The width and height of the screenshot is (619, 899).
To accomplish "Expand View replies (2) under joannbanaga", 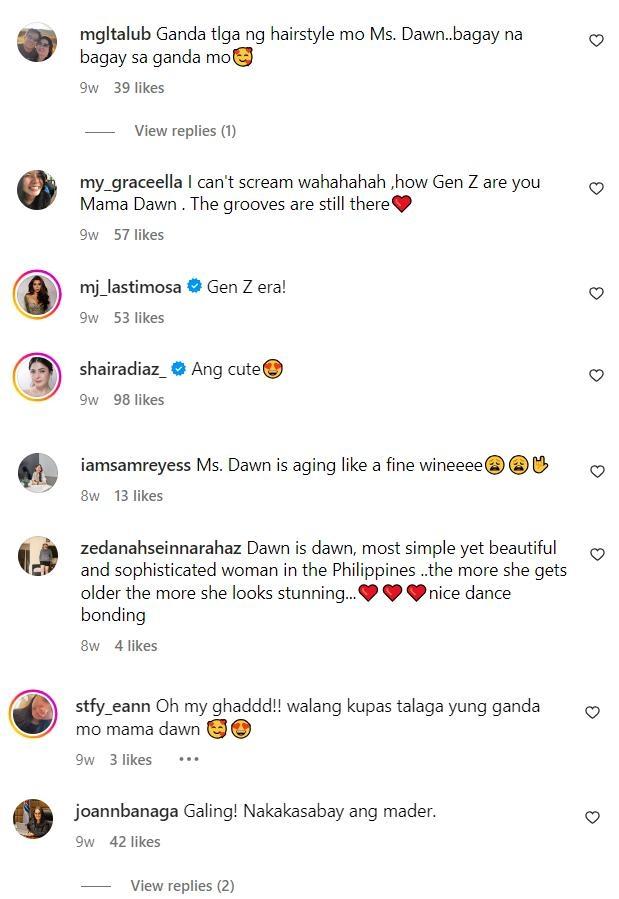I will 181,886.
